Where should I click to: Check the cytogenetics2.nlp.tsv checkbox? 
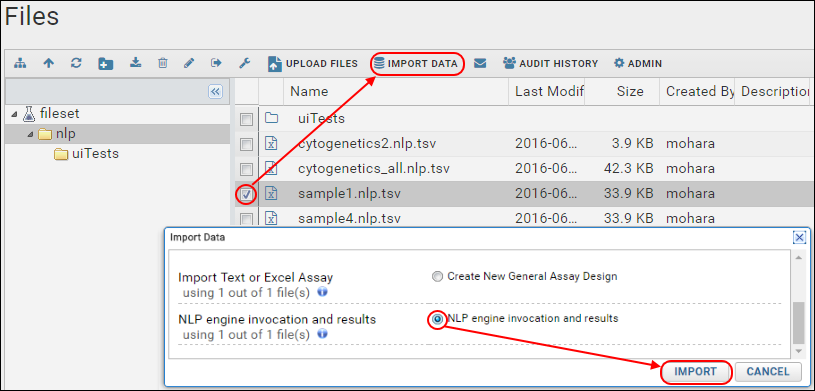pos(246,144)
